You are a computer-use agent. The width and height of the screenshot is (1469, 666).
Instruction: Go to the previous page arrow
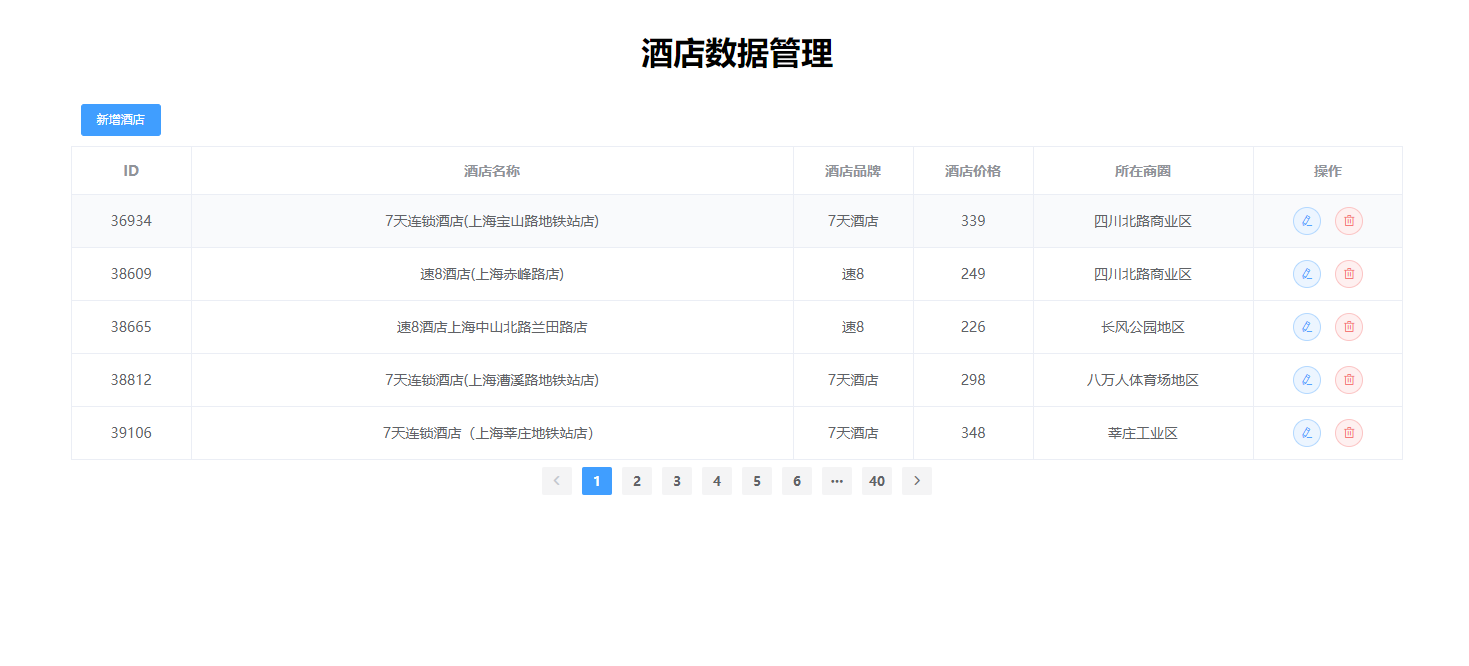[557, 481]
